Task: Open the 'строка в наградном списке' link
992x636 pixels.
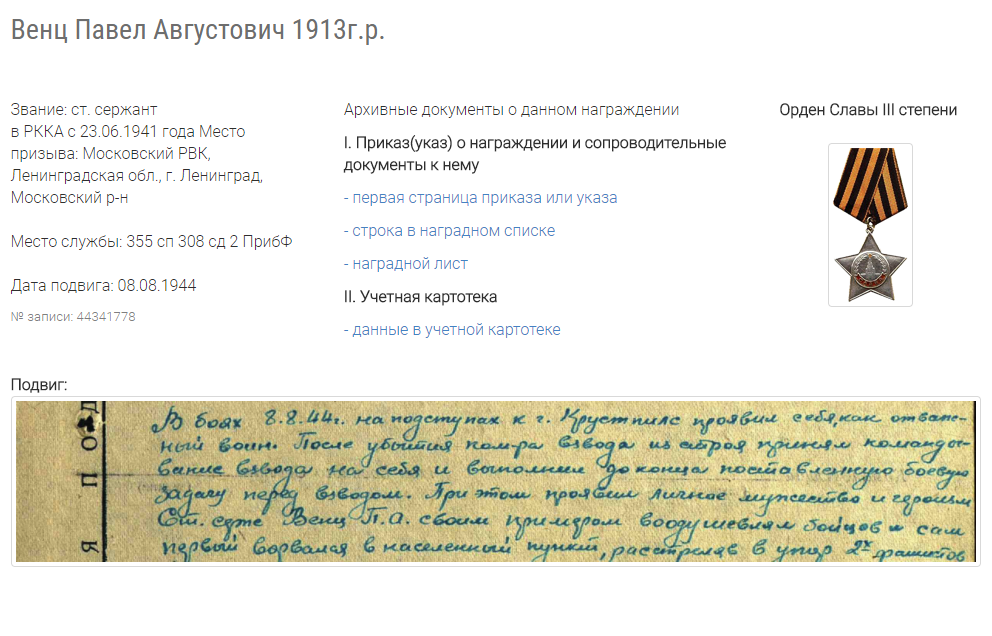Action: coord(449,231)
